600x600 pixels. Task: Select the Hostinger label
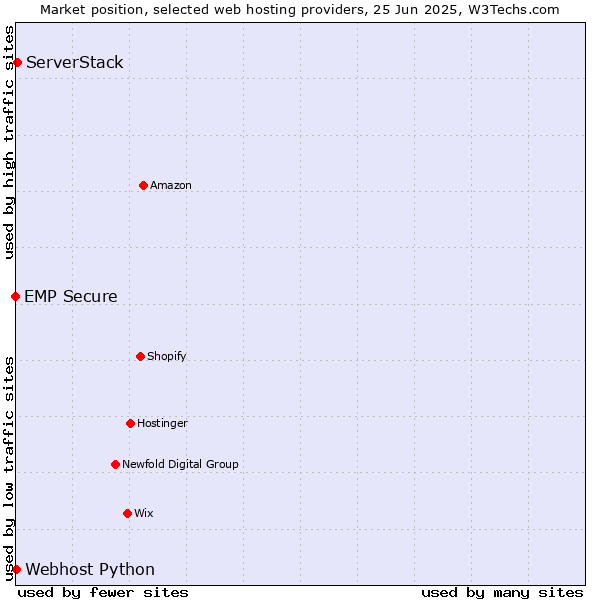tap(162, 423)
